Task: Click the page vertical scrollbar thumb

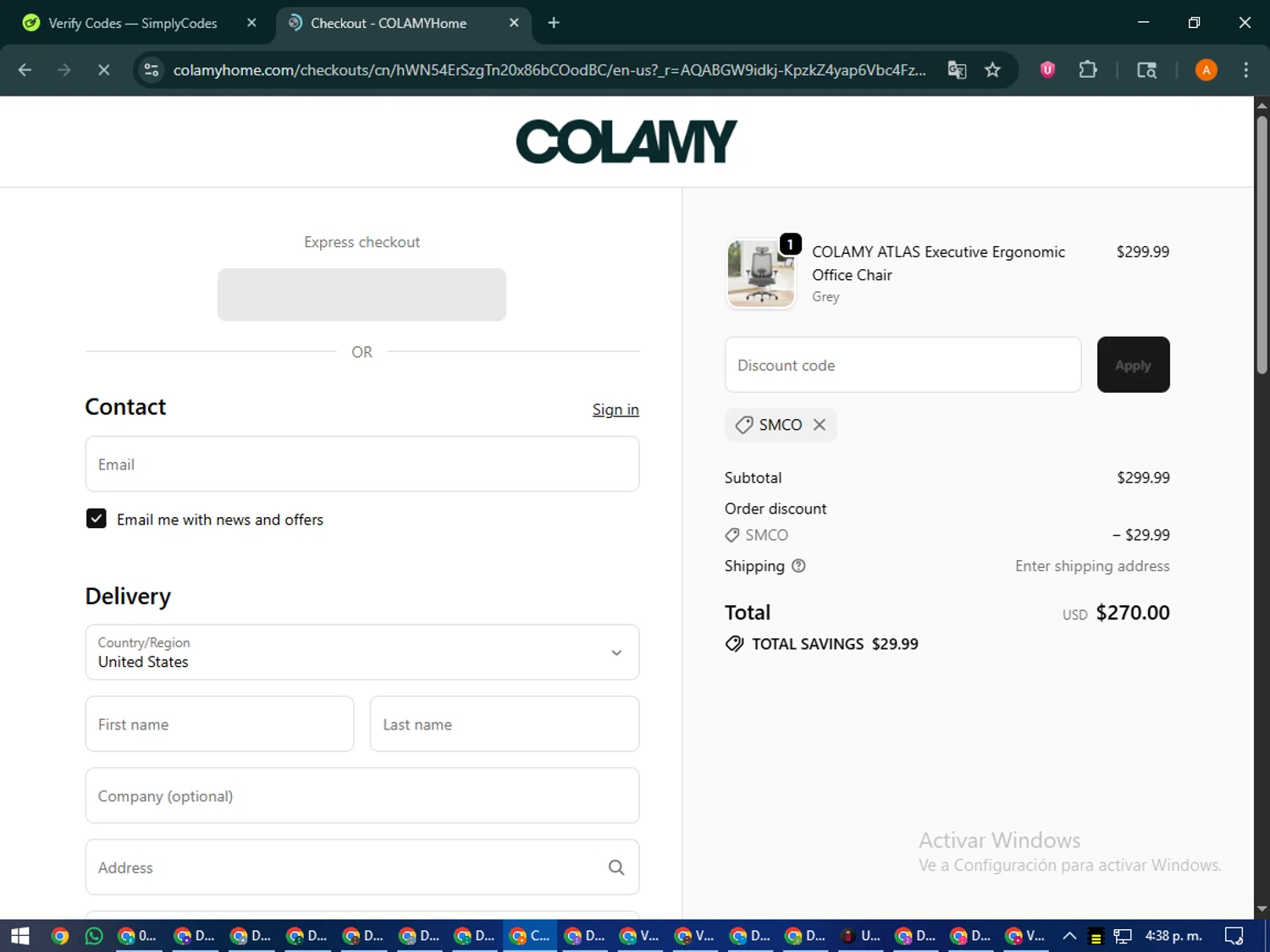Action: pyautogui.click(x=1262, y=245)
